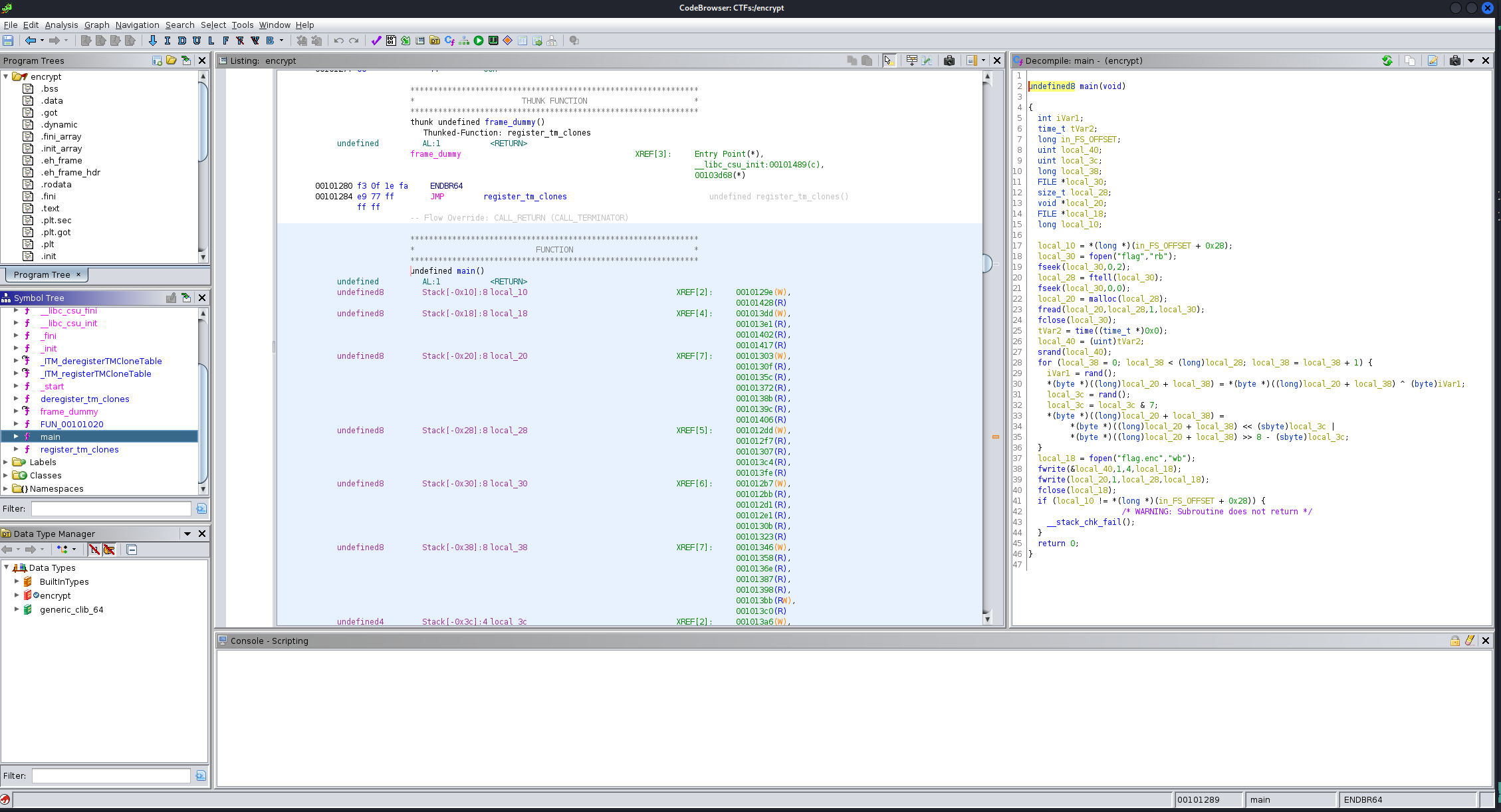Collapse the encrypt root in Program Trees
Image resolution: width=1501 pixels, height=812 pixels.
tap(6, 76)
